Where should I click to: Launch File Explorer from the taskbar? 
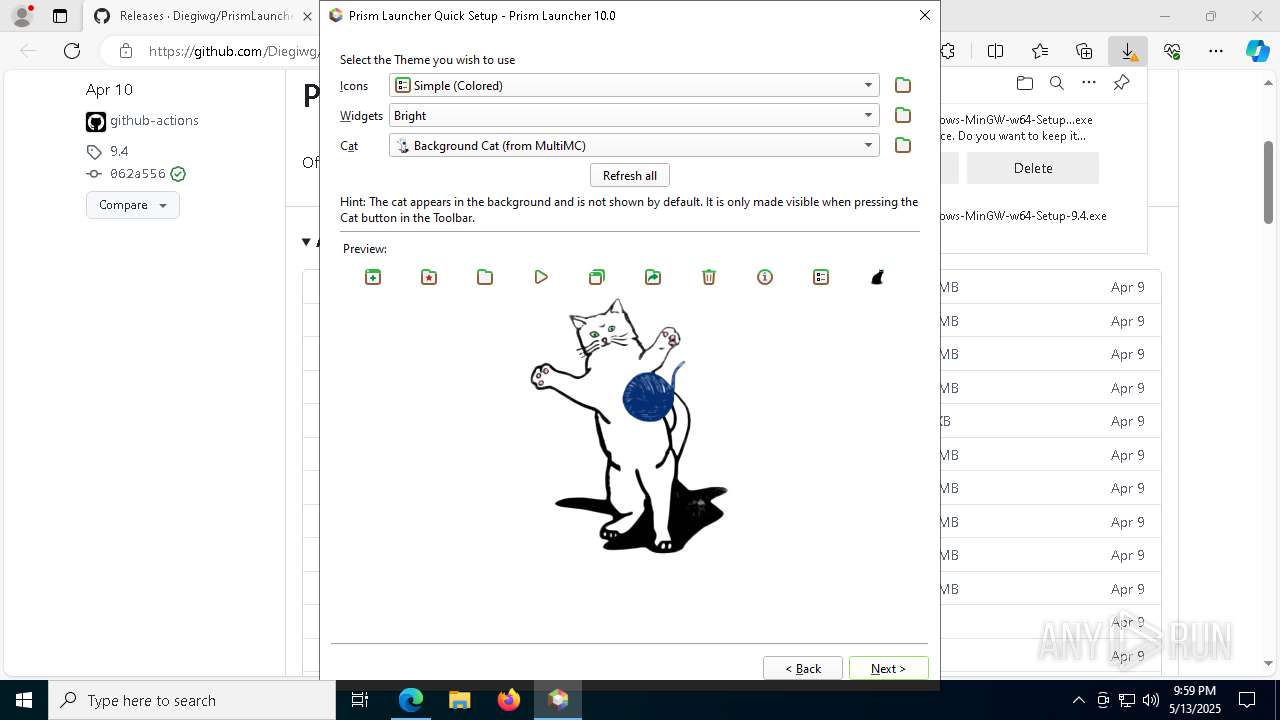(x=460, y=700)
